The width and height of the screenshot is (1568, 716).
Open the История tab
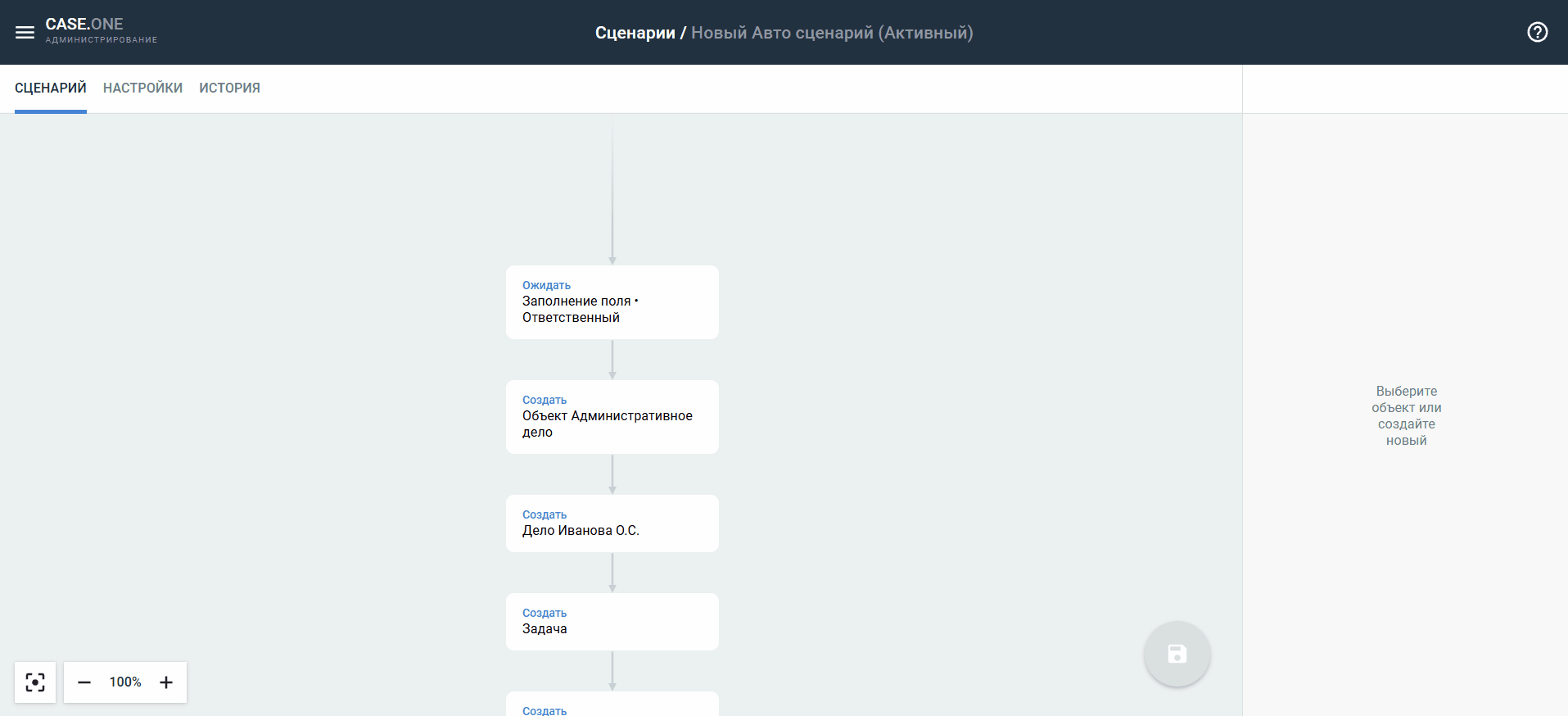coord(229,88)
